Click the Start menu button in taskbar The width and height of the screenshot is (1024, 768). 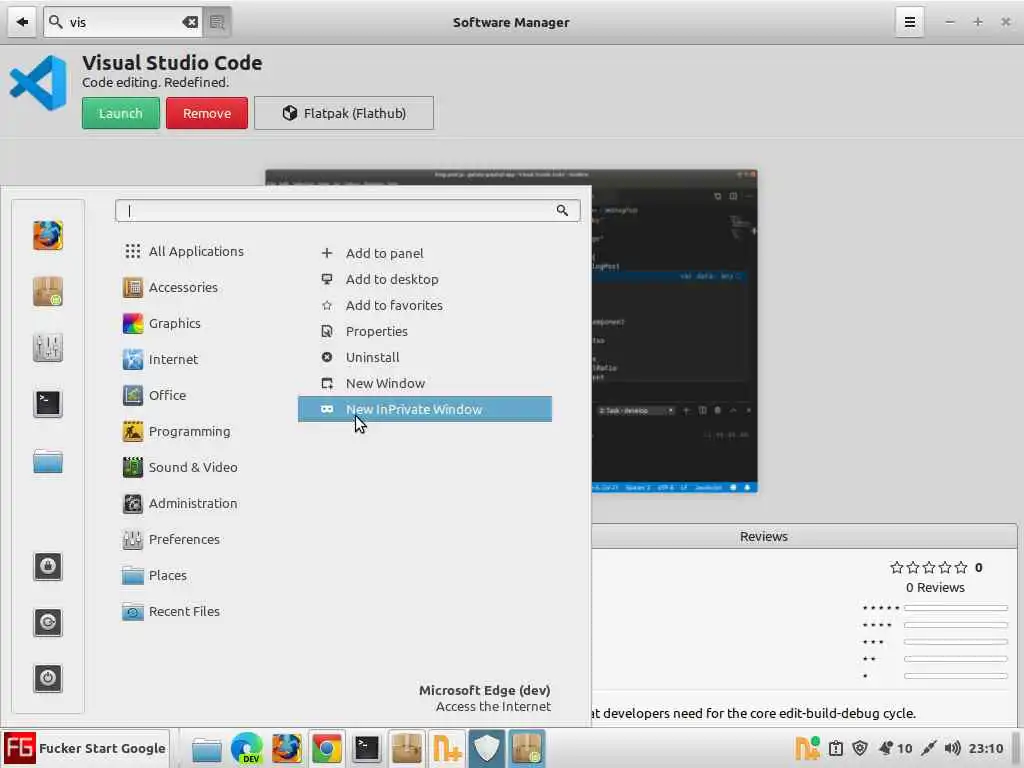86,748
